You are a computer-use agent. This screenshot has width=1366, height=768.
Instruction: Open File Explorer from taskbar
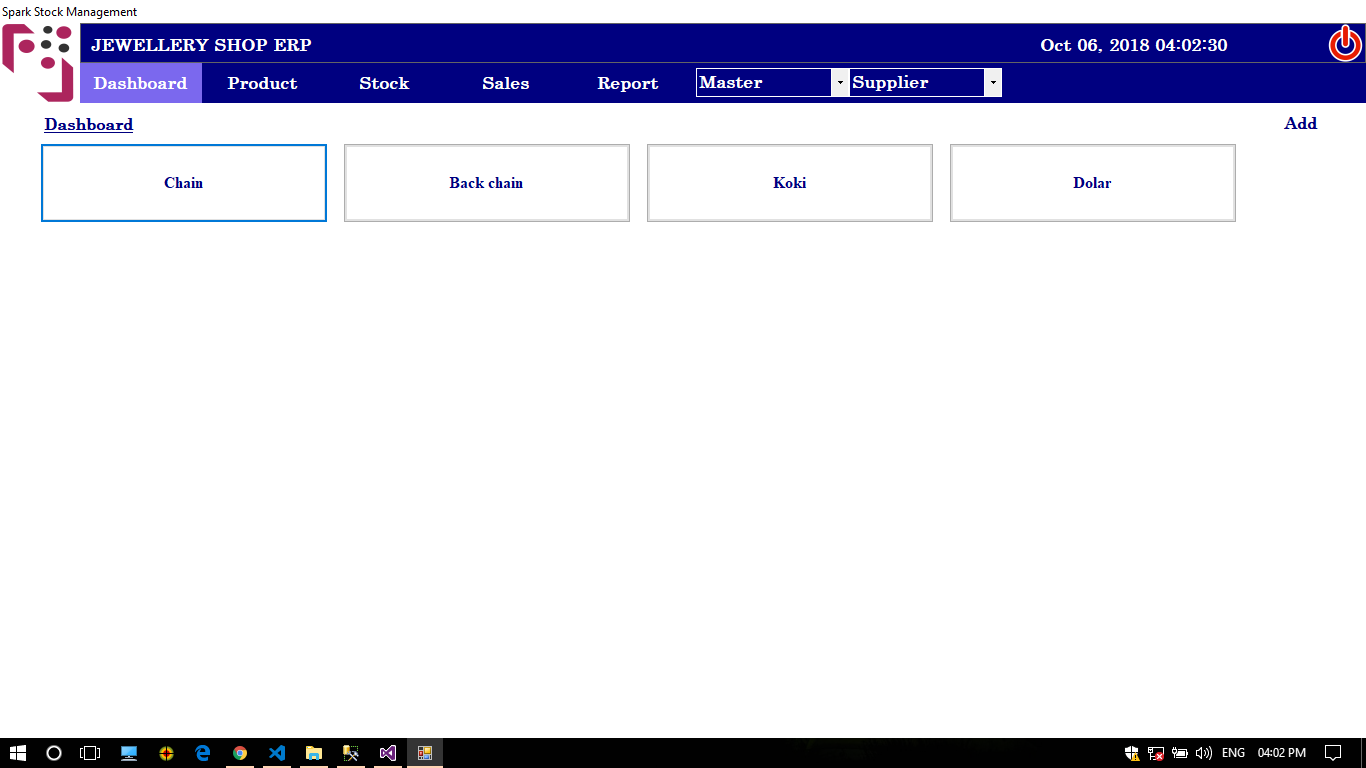pyautogui.click(x=314, y=753)
